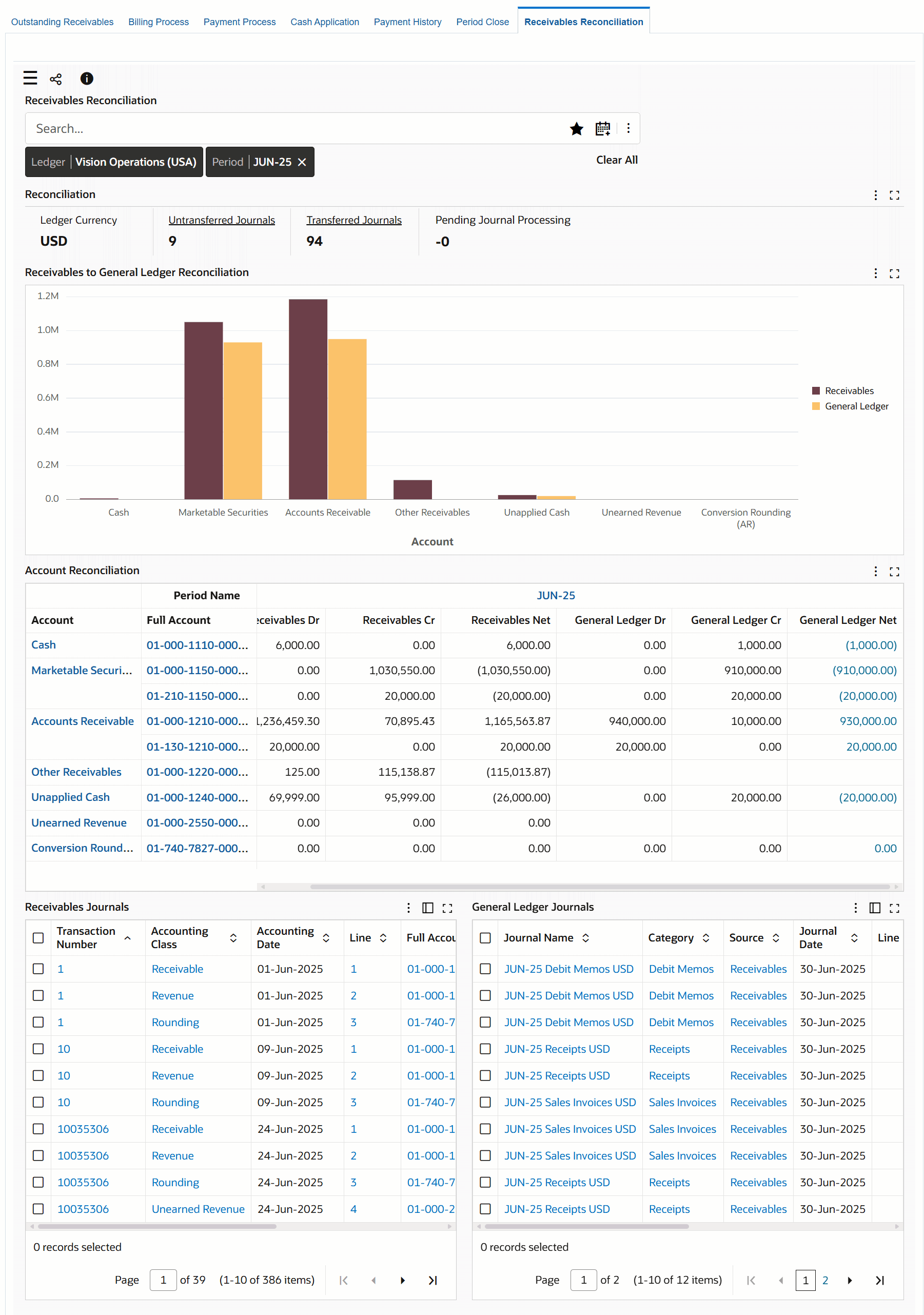The width and height of the screenshot is (924, 1315).
Task: Maximize the Reconciliation section
Action: [894, 195]
